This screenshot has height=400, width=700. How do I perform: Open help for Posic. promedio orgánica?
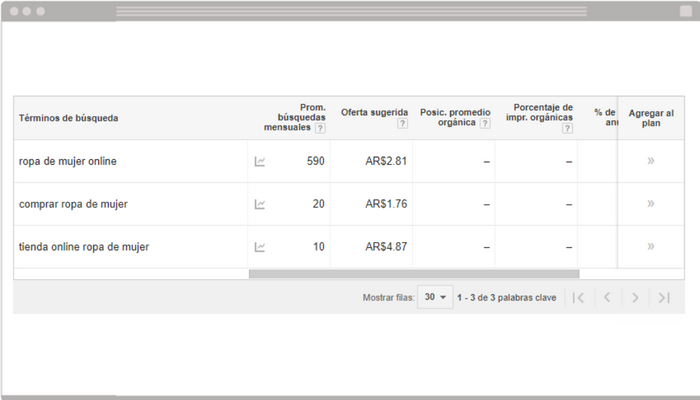point(485,123)
